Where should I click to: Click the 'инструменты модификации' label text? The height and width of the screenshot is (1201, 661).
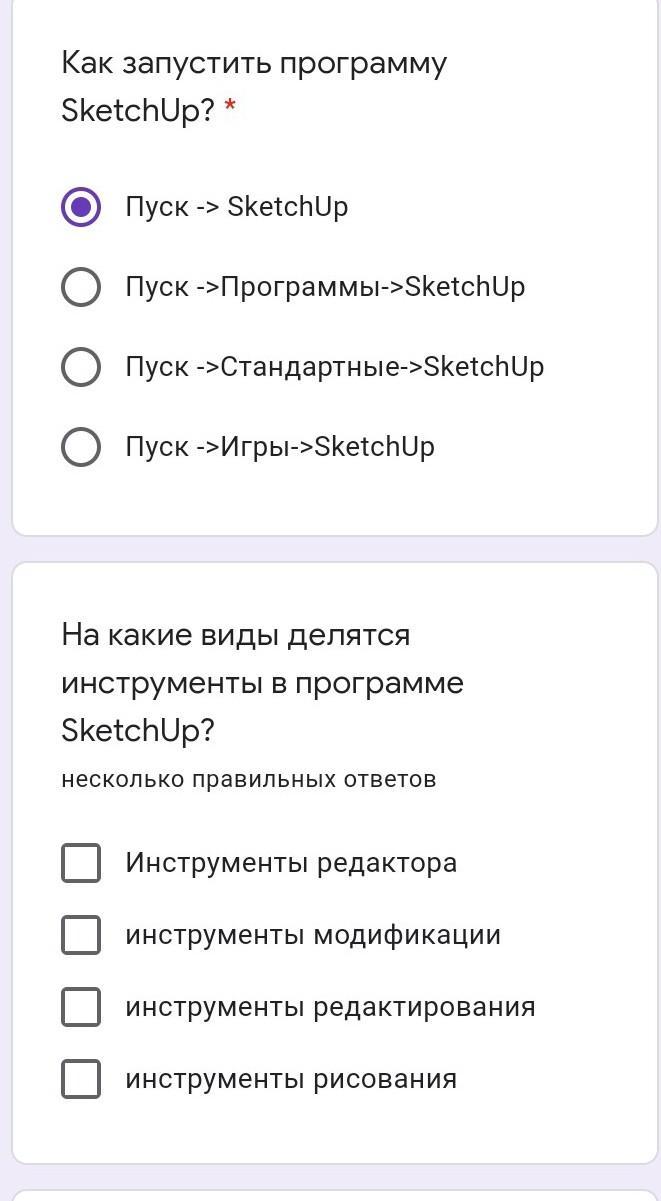(313, 935)
